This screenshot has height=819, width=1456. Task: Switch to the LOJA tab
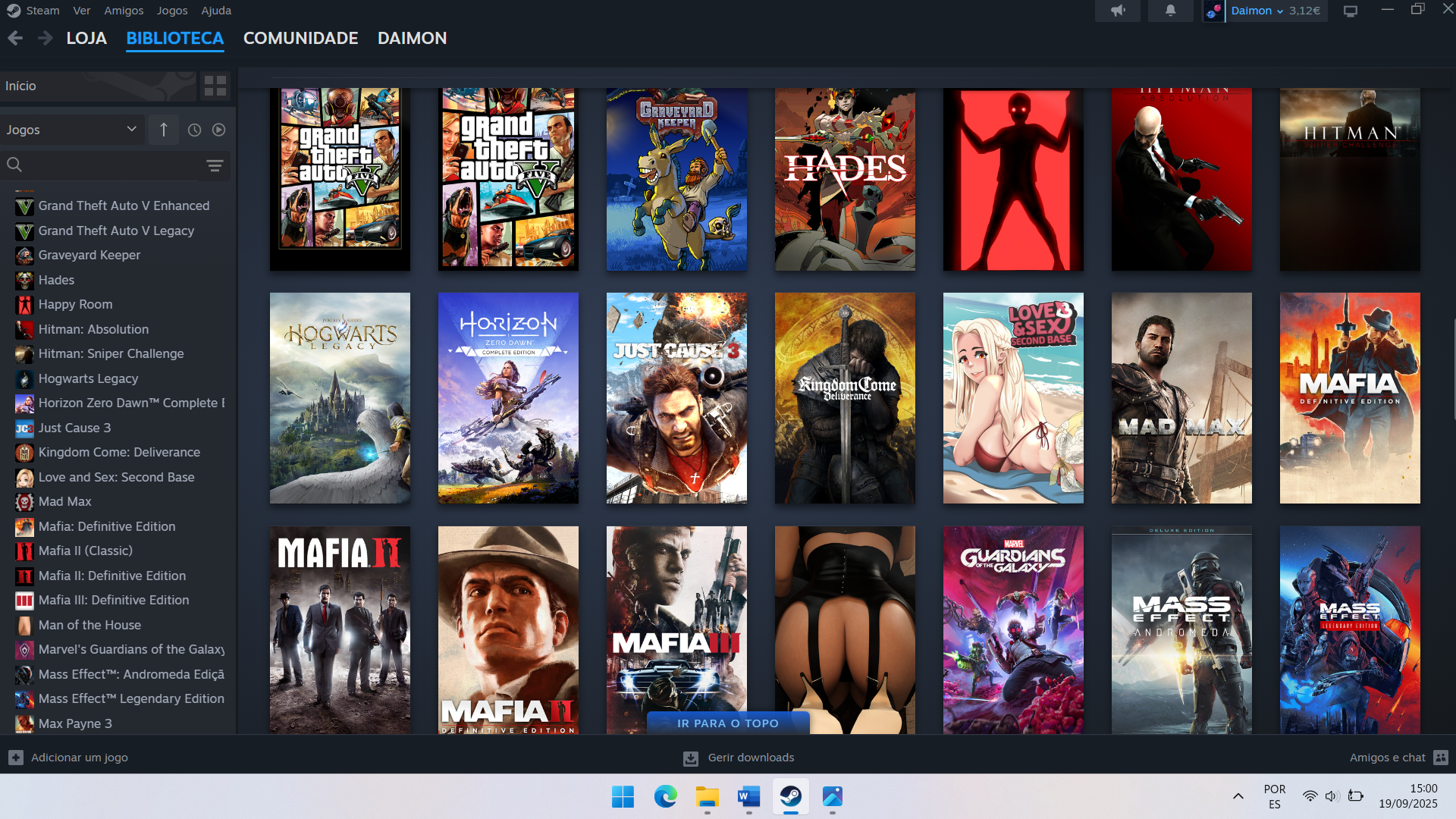coord(86,38)
